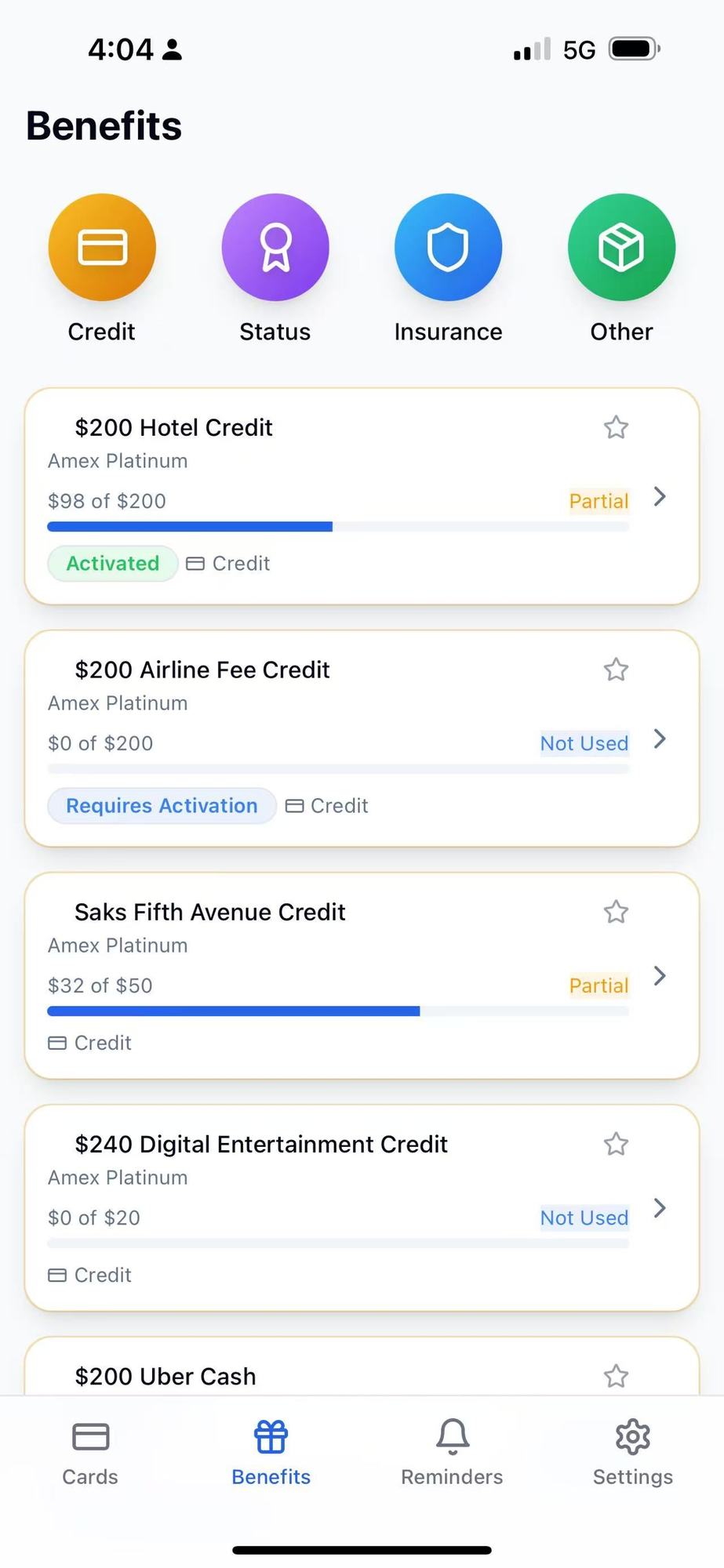This screenshot has width=724, height=1568.
Task: Choose the green Other box icon
Action: click(621, 247)
